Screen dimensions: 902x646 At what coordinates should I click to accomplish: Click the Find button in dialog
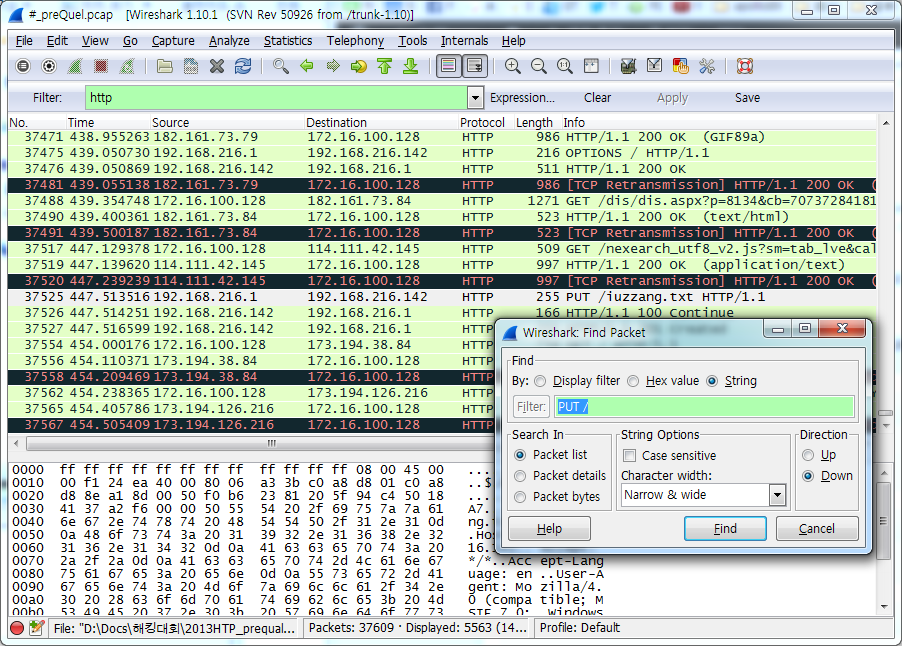tap(725, 528)
